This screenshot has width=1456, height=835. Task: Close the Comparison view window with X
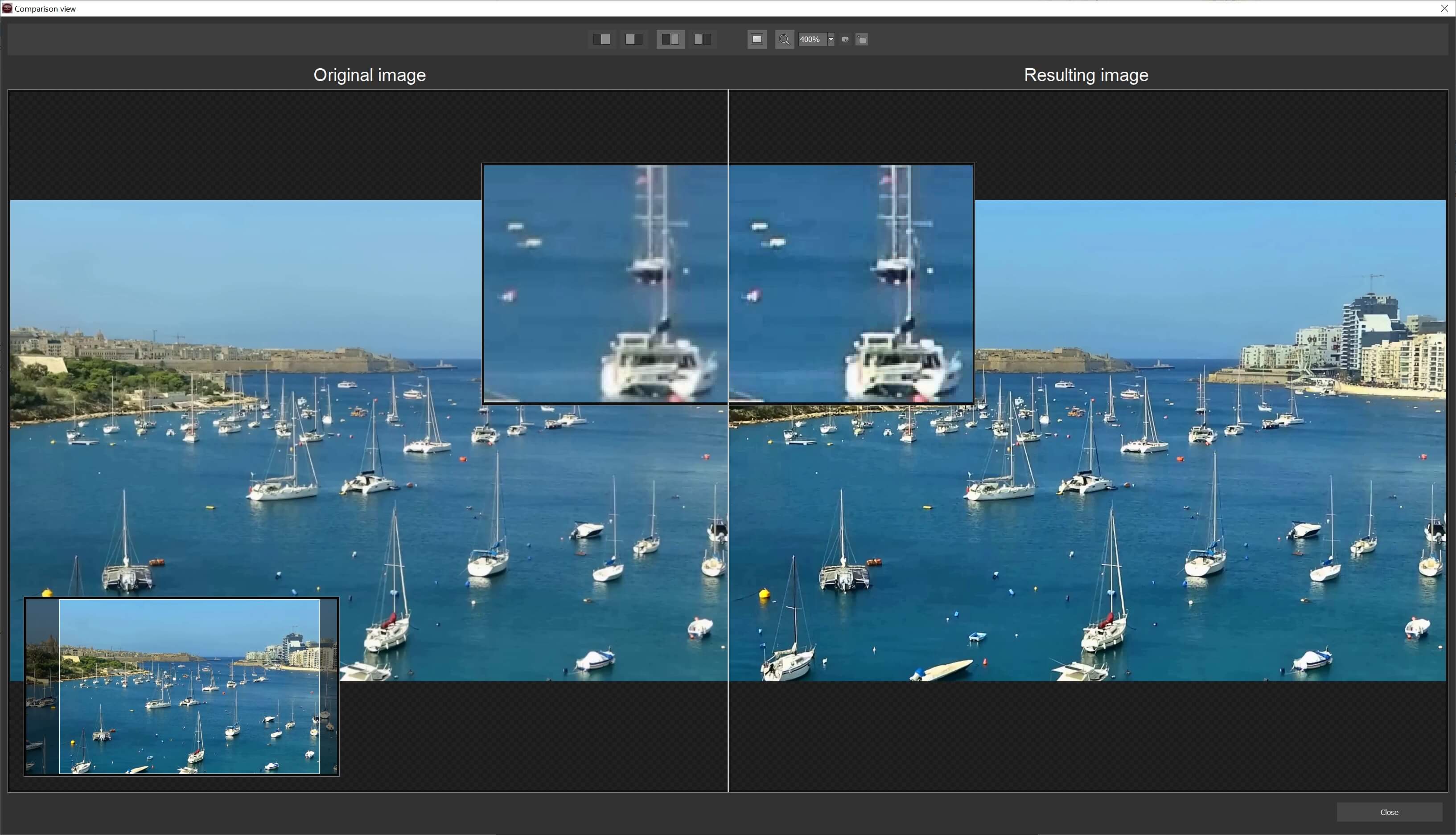coord(1444,8)
